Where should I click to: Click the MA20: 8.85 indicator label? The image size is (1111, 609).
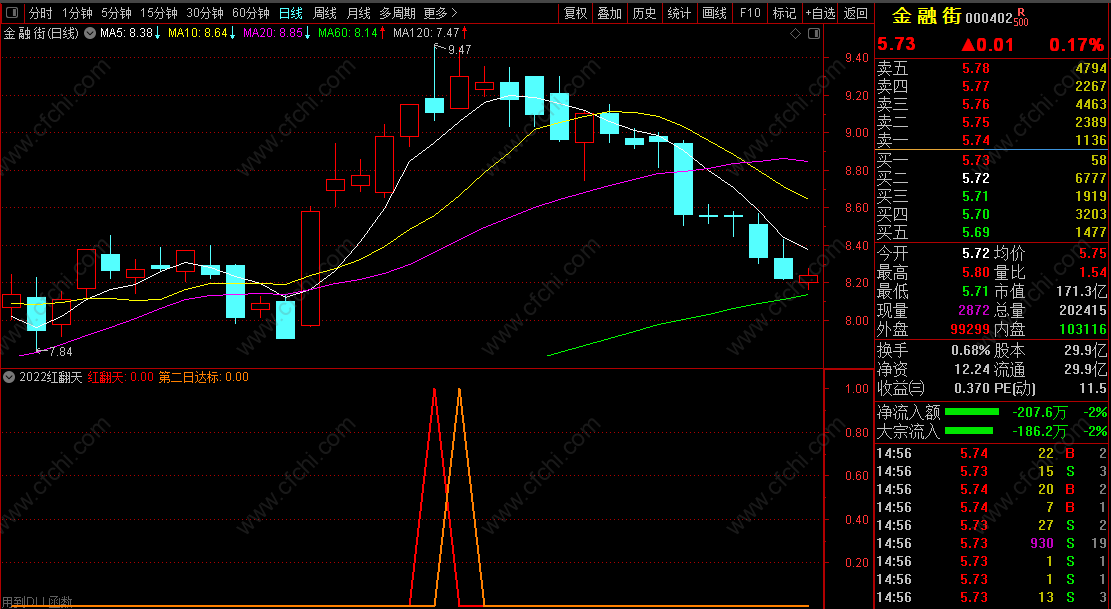(276, 33)
